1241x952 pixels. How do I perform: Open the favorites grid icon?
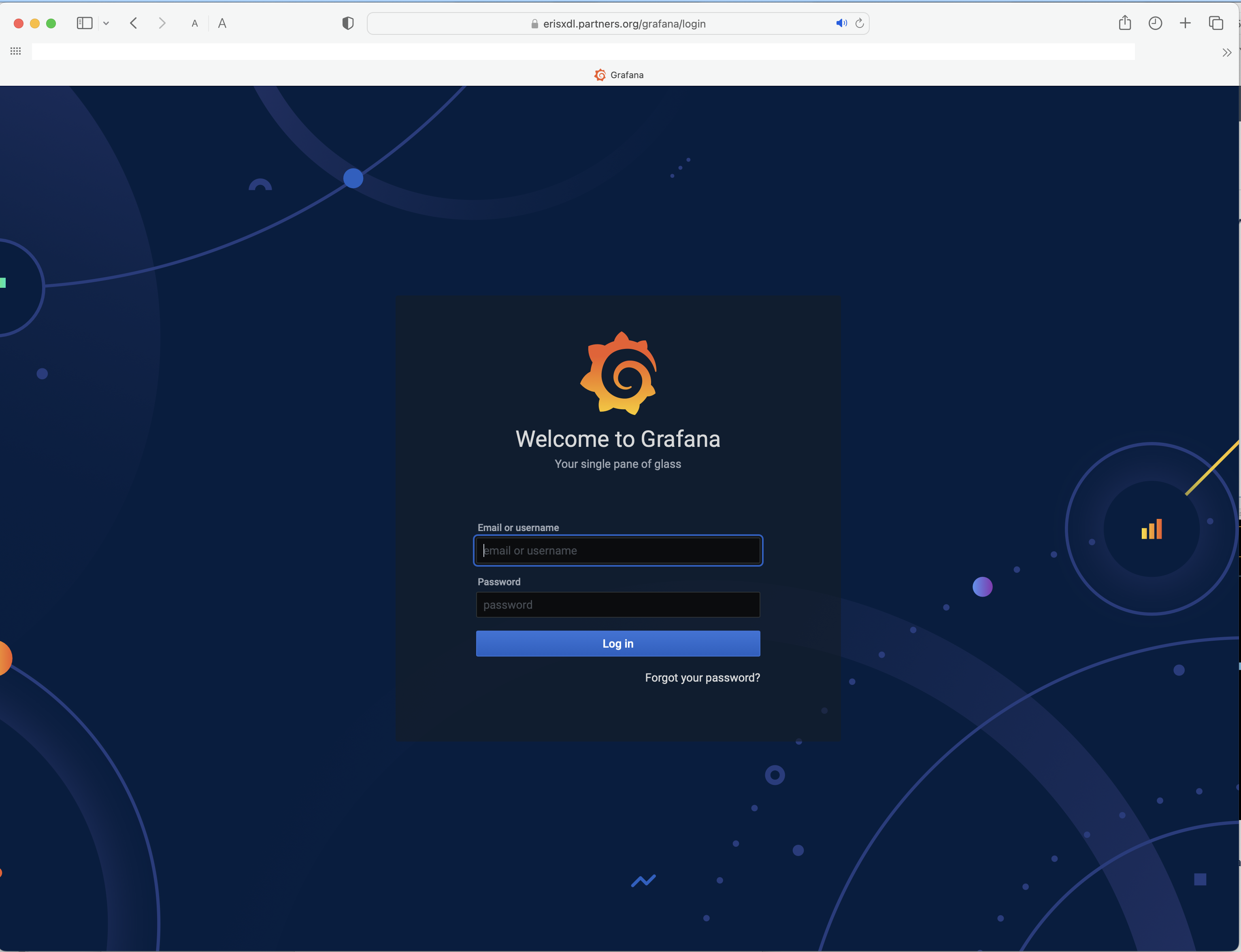point(16,51)
